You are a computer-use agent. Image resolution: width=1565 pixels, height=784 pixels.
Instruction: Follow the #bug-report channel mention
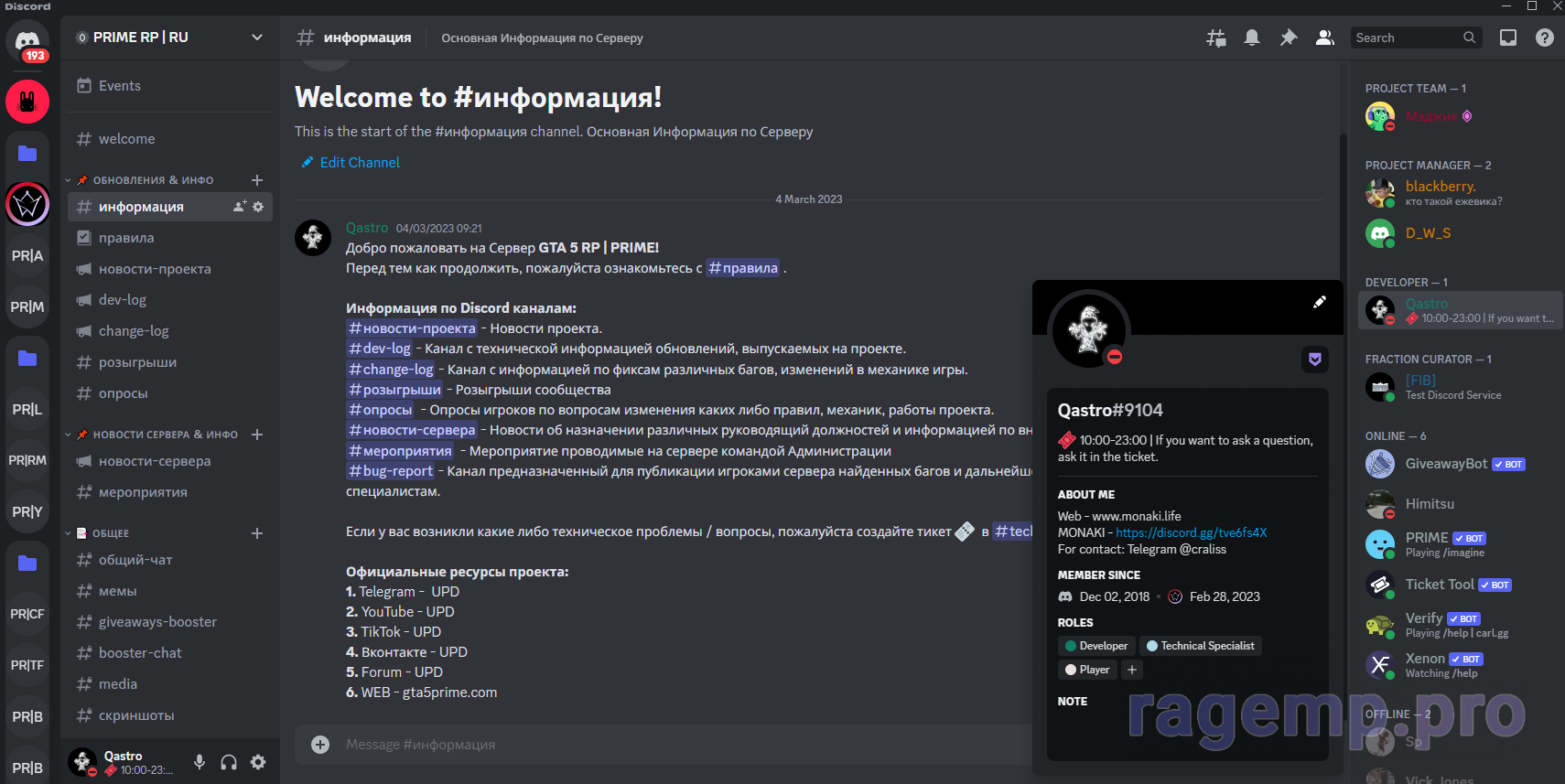pyautogui.click(x=391, y=471)
